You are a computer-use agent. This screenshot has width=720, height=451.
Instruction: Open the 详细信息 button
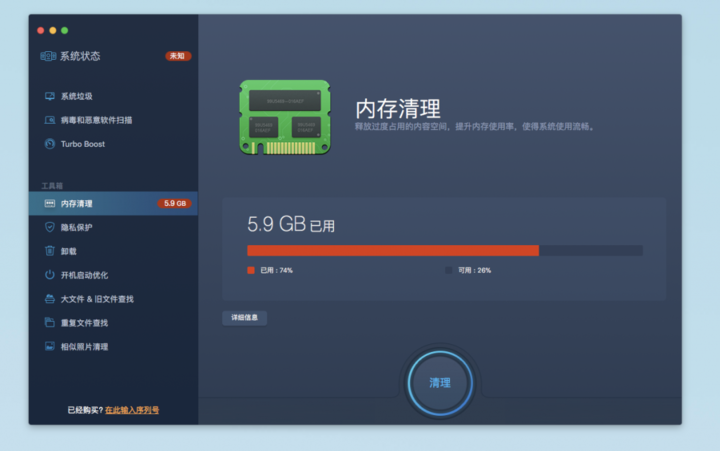(244, 318)
